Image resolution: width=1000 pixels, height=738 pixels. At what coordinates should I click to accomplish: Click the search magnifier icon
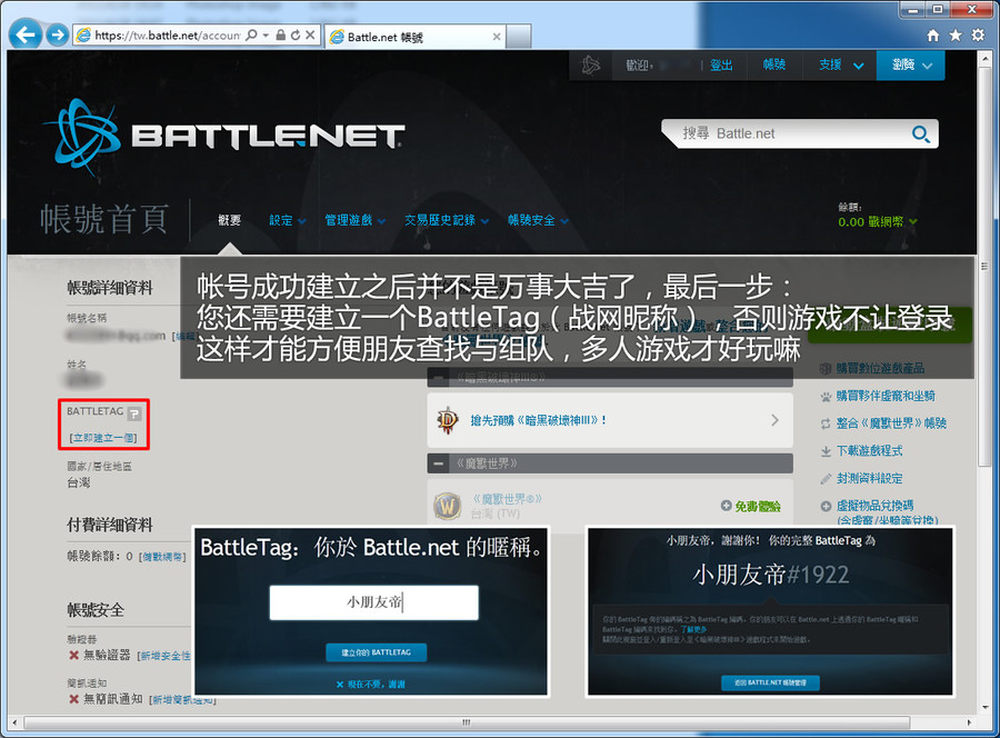click(919, 134)
